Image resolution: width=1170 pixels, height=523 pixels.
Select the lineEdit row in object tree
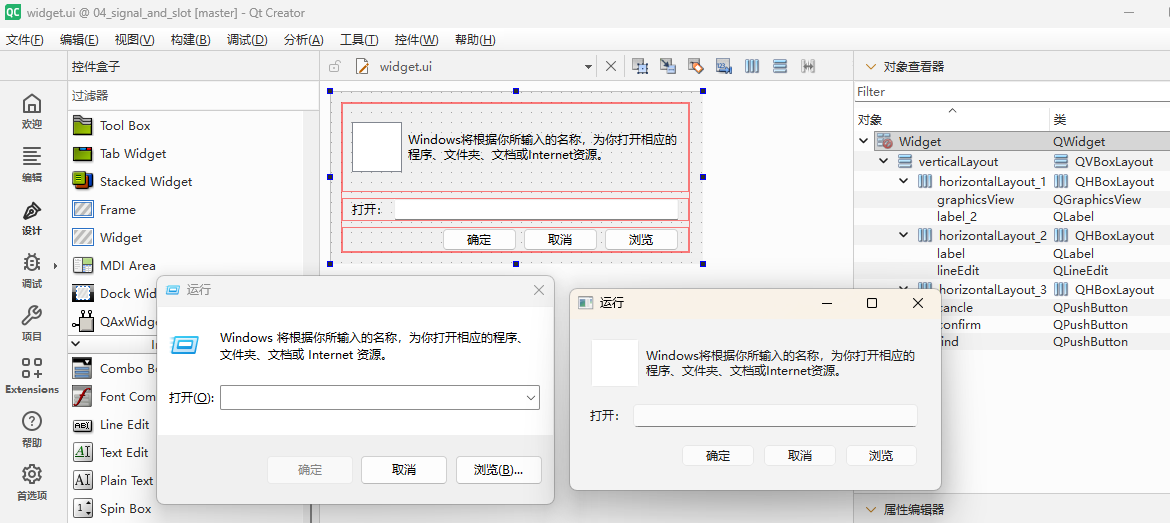[1012, 271]
